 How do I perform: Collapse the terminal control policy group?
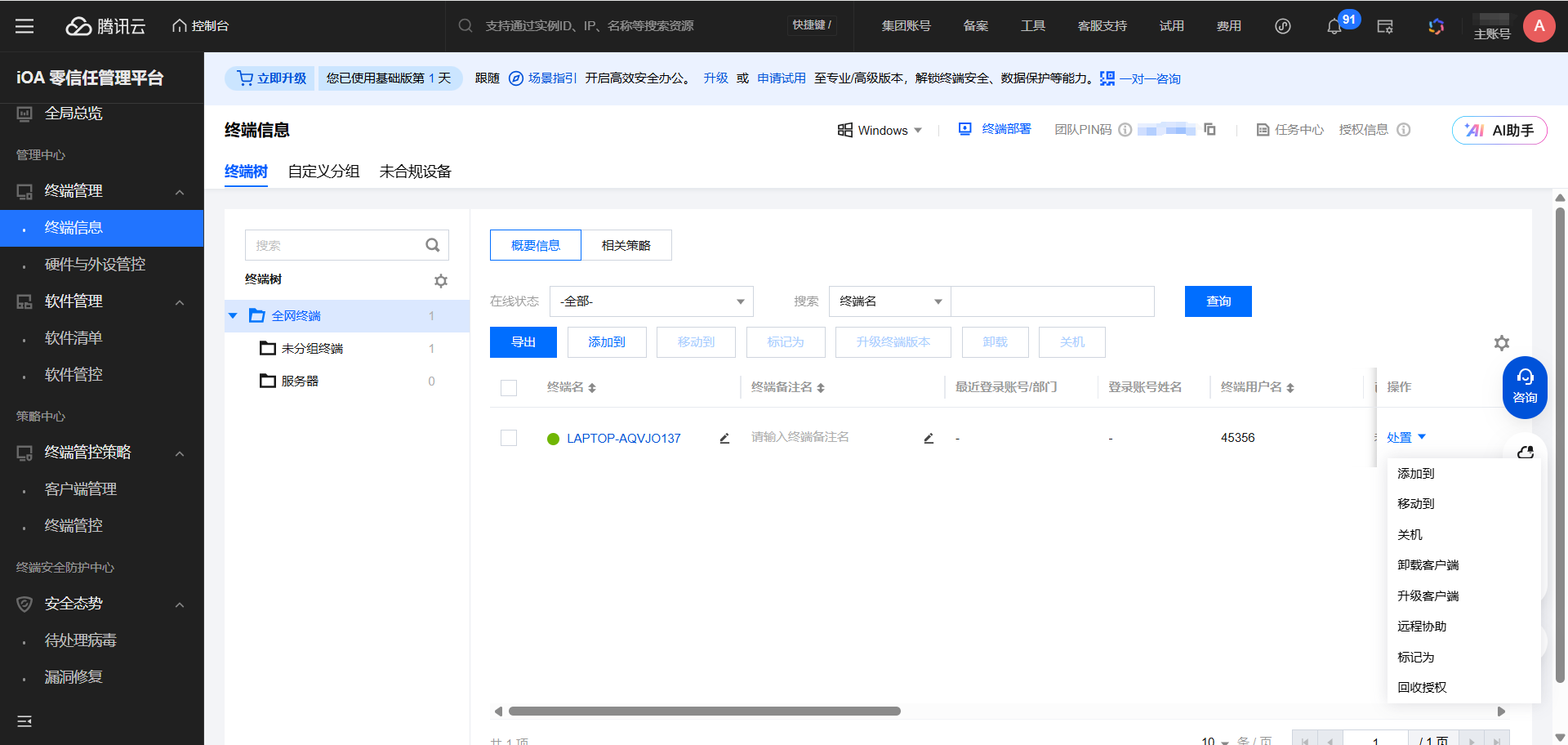pyautogui.click(x=180, y=453)
